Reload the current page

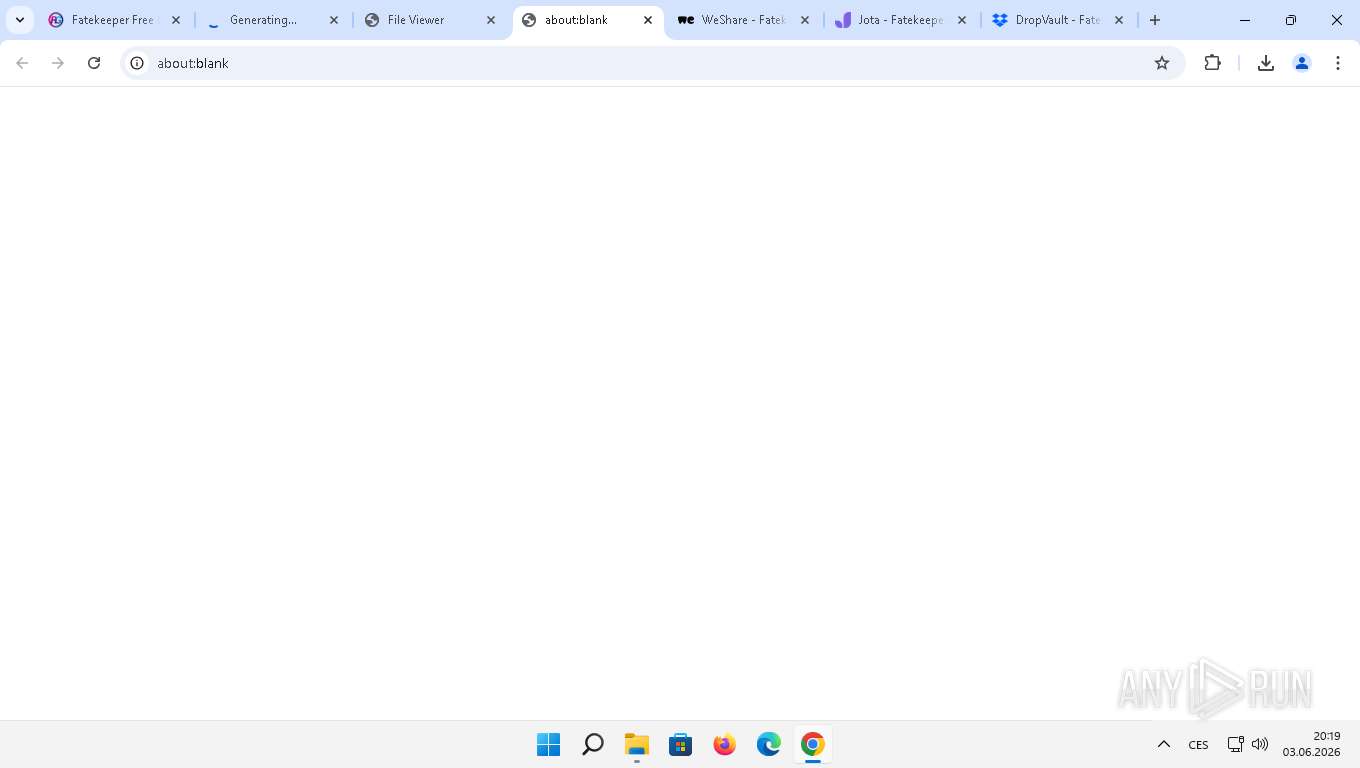point(94,63)
